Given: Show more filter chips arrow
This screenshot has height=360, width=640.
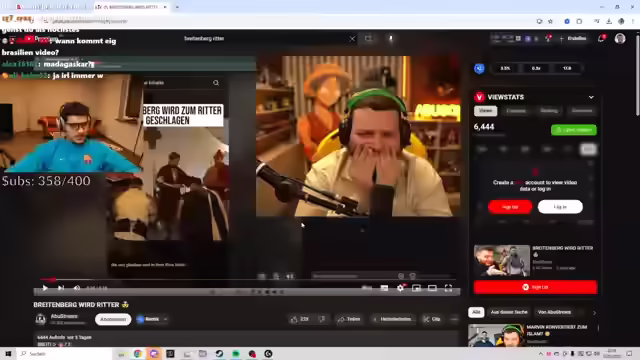Looking at the screenshot, I should 594,313.
